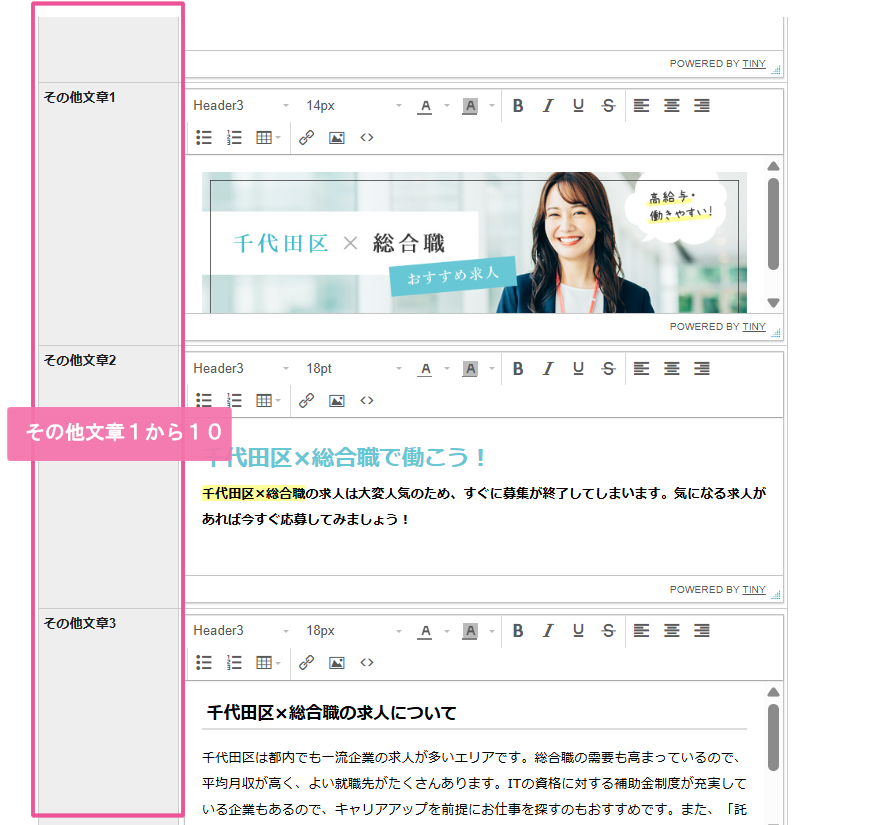Open Header3 format dropdown in その他文章2
This screenshot has width=880, height=825.
point(241,369)
